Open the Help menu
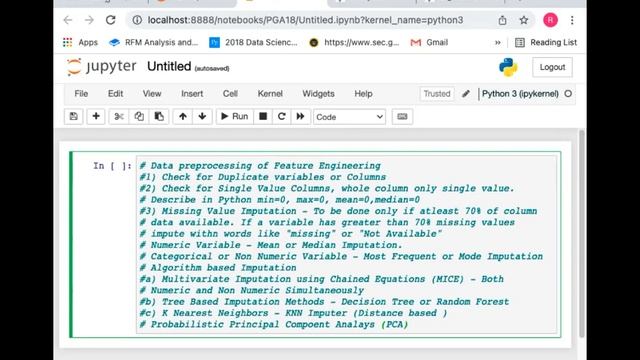 click(x=363, y=94)
